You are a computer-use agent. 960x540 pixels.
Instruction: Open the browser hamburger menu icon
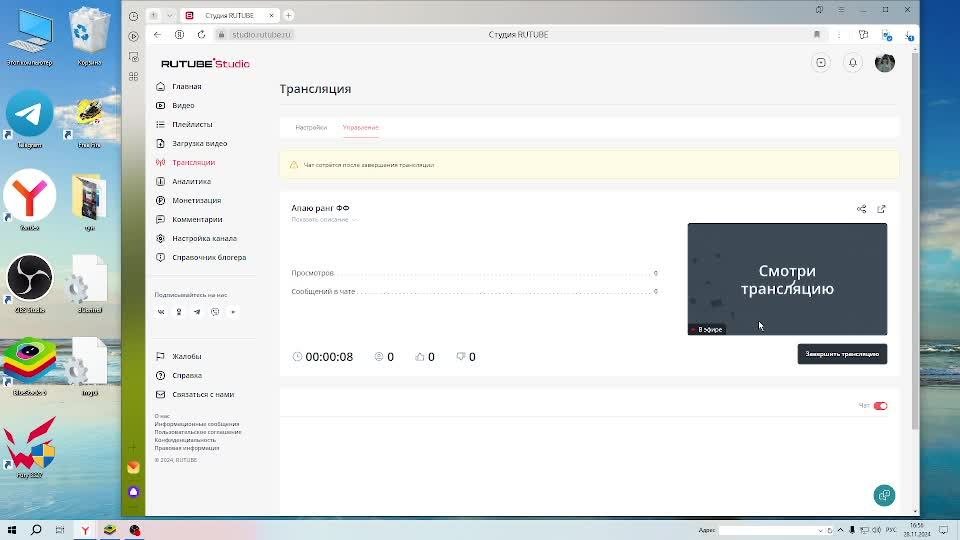click(841, 10)
